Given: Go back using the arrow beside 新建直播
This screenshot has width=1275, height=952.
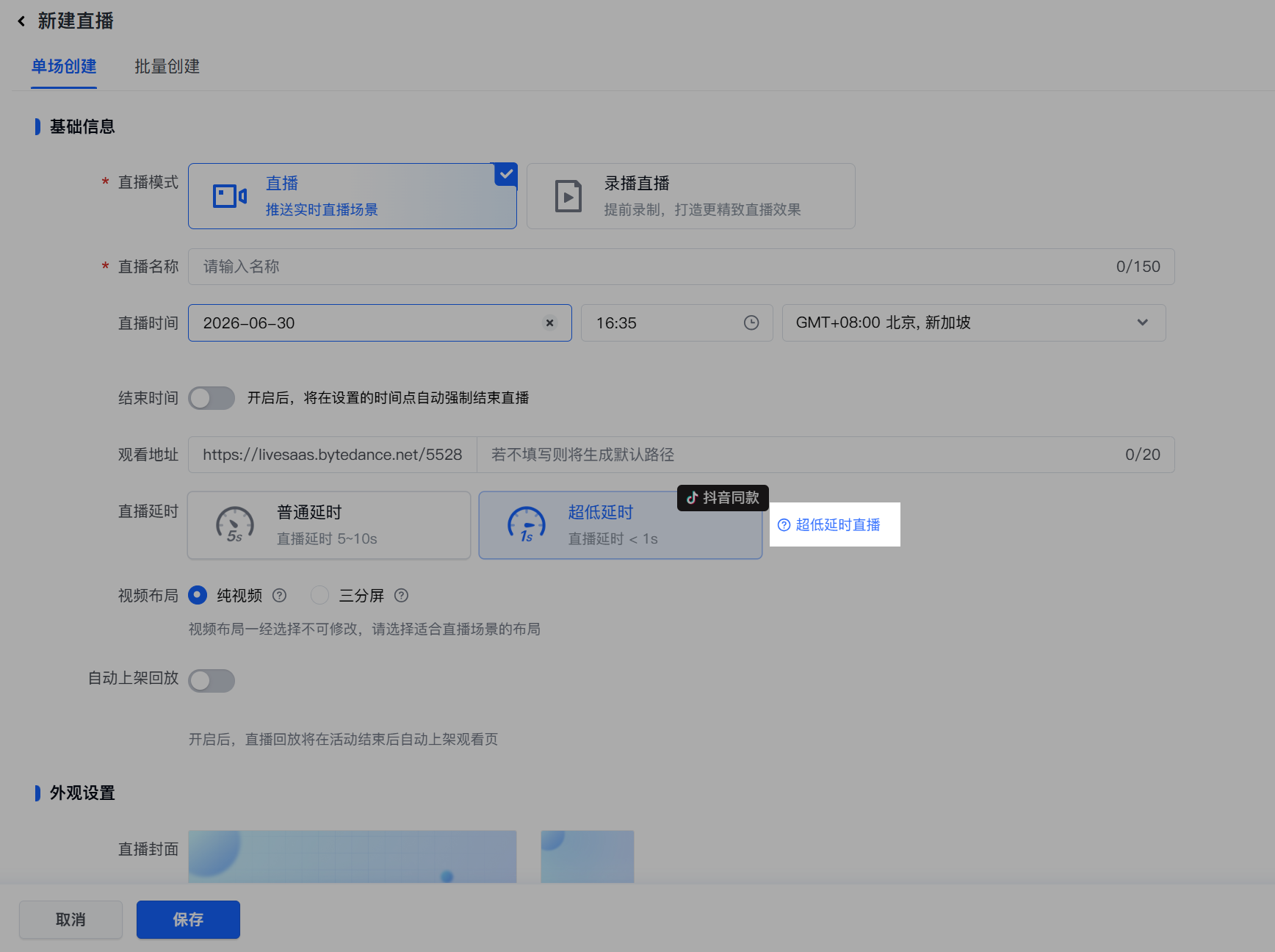Looking at the screenshot, I should click(x=21, y=21).
